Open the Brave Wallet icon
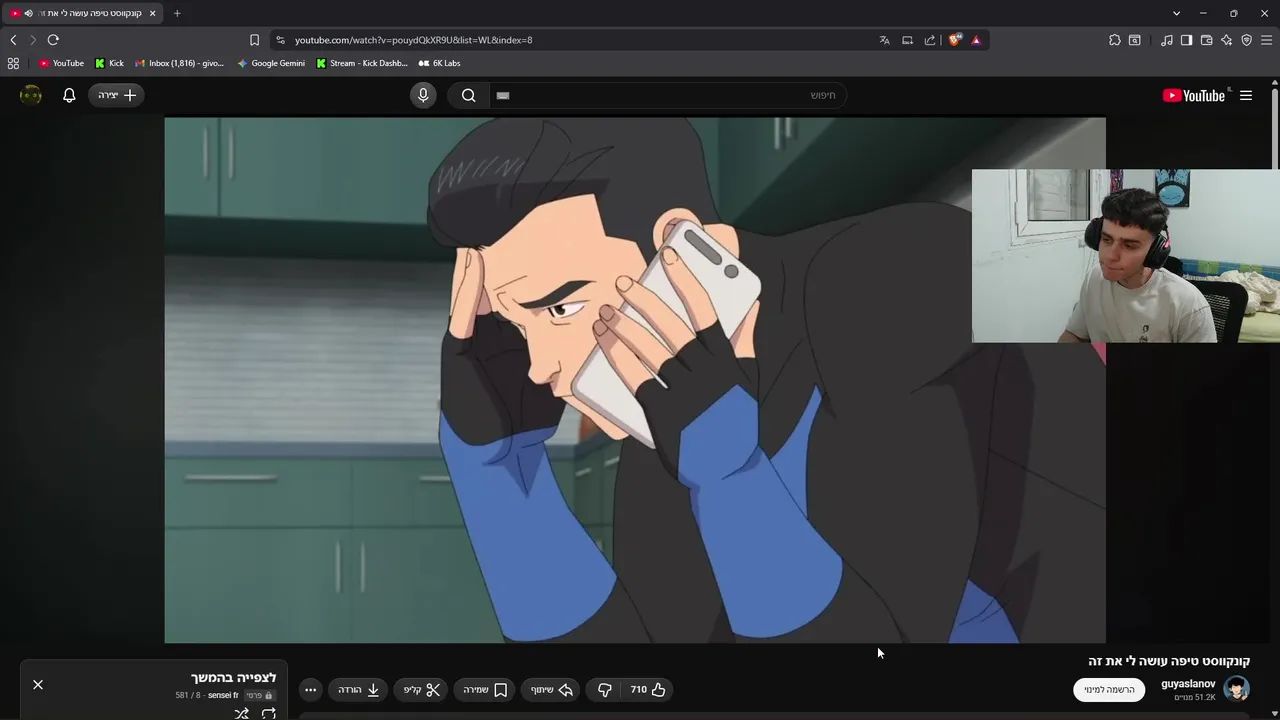 click(1206, 40)
